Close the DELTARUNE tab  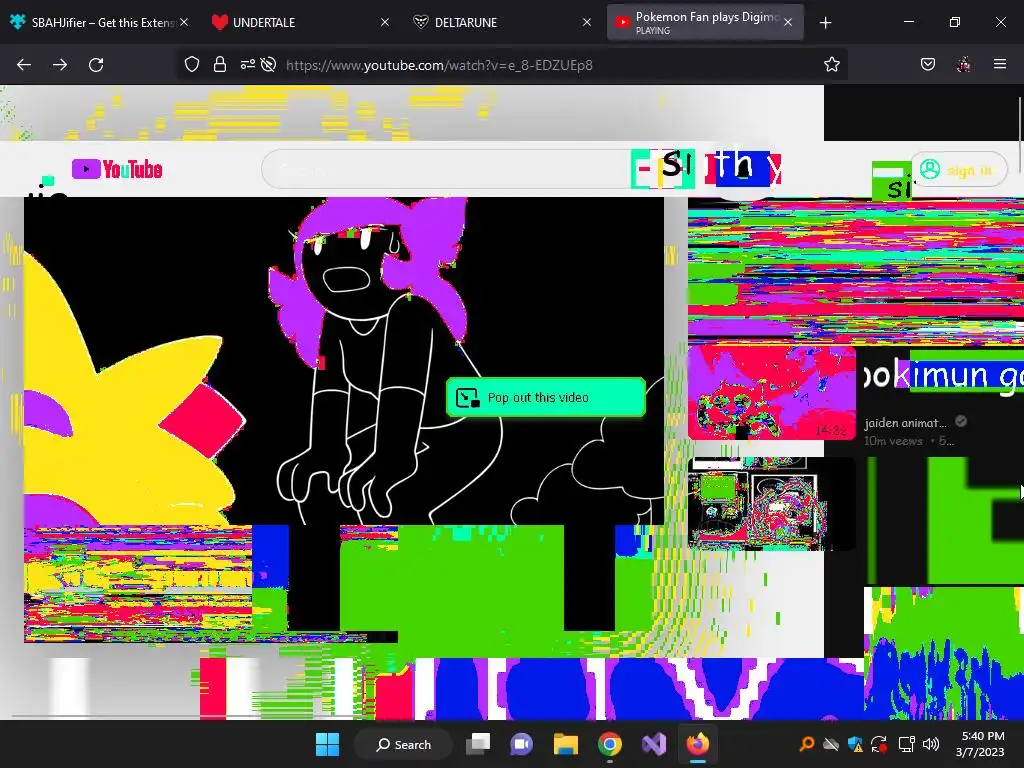(586, 22)
